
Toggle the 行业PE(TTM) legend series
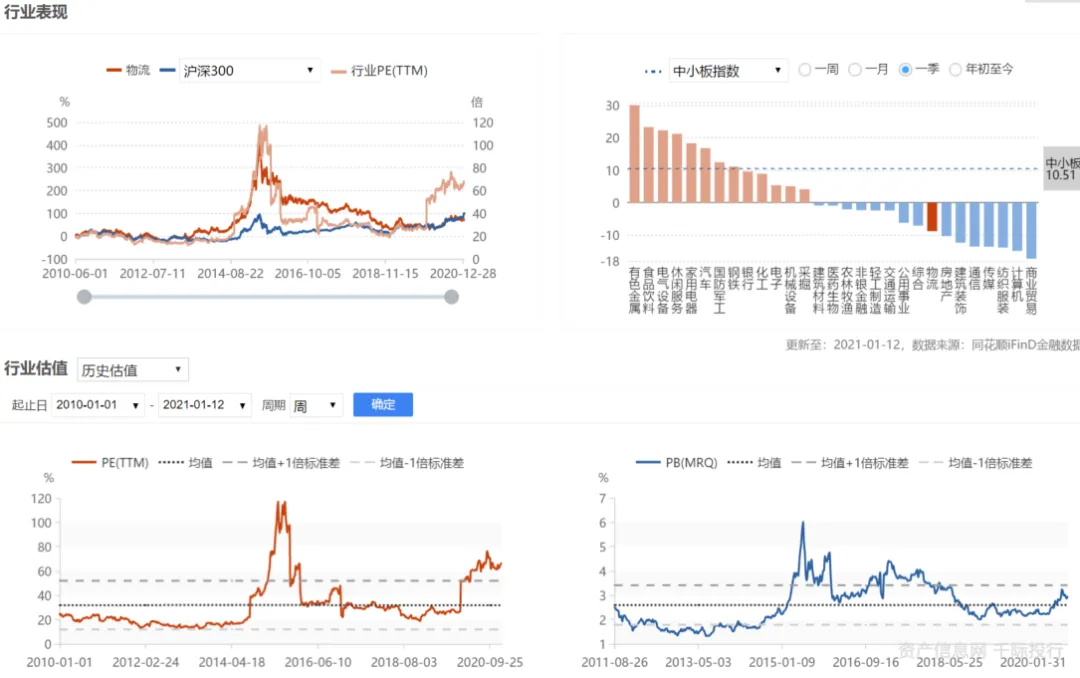(x=379, y=71)
